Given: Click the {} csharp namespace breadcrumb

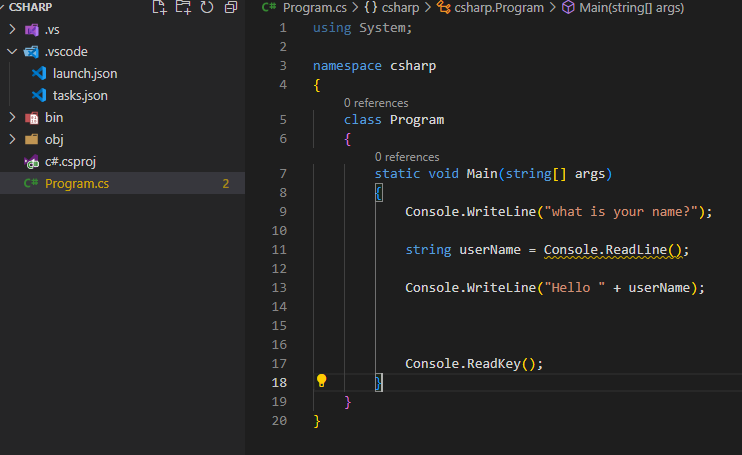Looking at the screenshot, I should tap(392, 8).
